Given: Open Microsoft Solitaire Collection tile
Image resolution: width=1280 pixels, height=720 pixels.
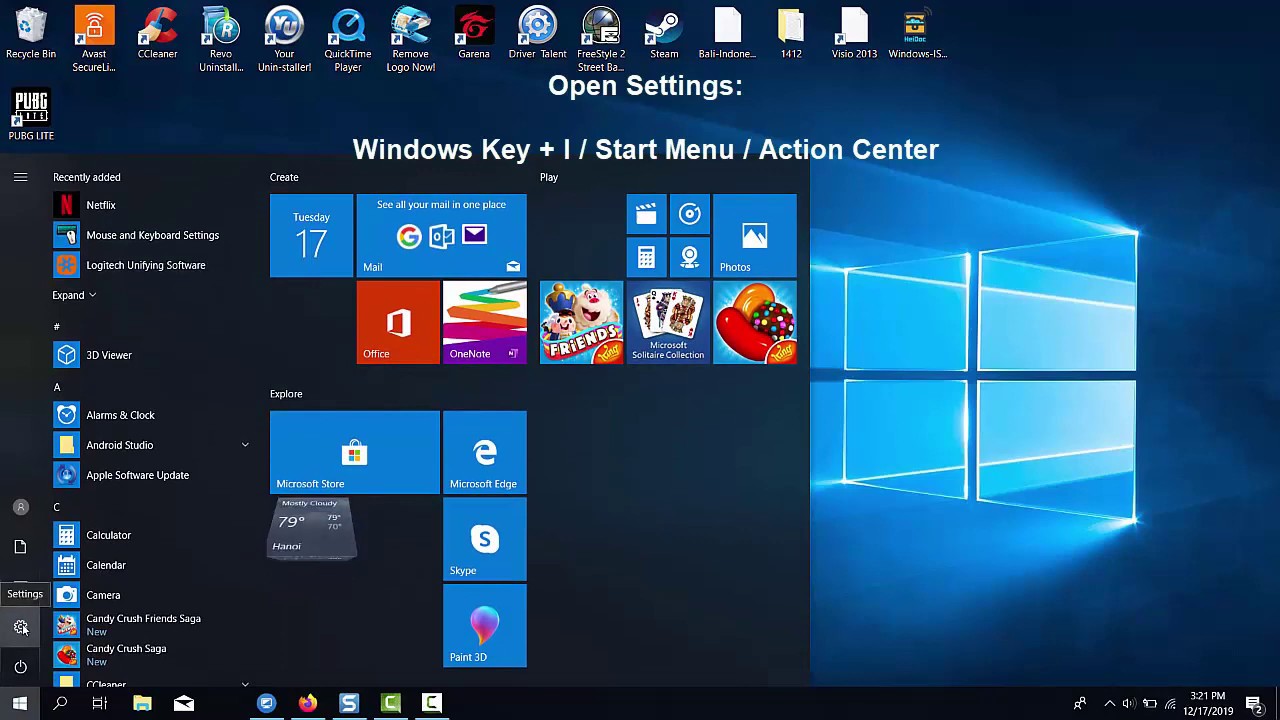Looking at the screenshot, I should [668, 322].
